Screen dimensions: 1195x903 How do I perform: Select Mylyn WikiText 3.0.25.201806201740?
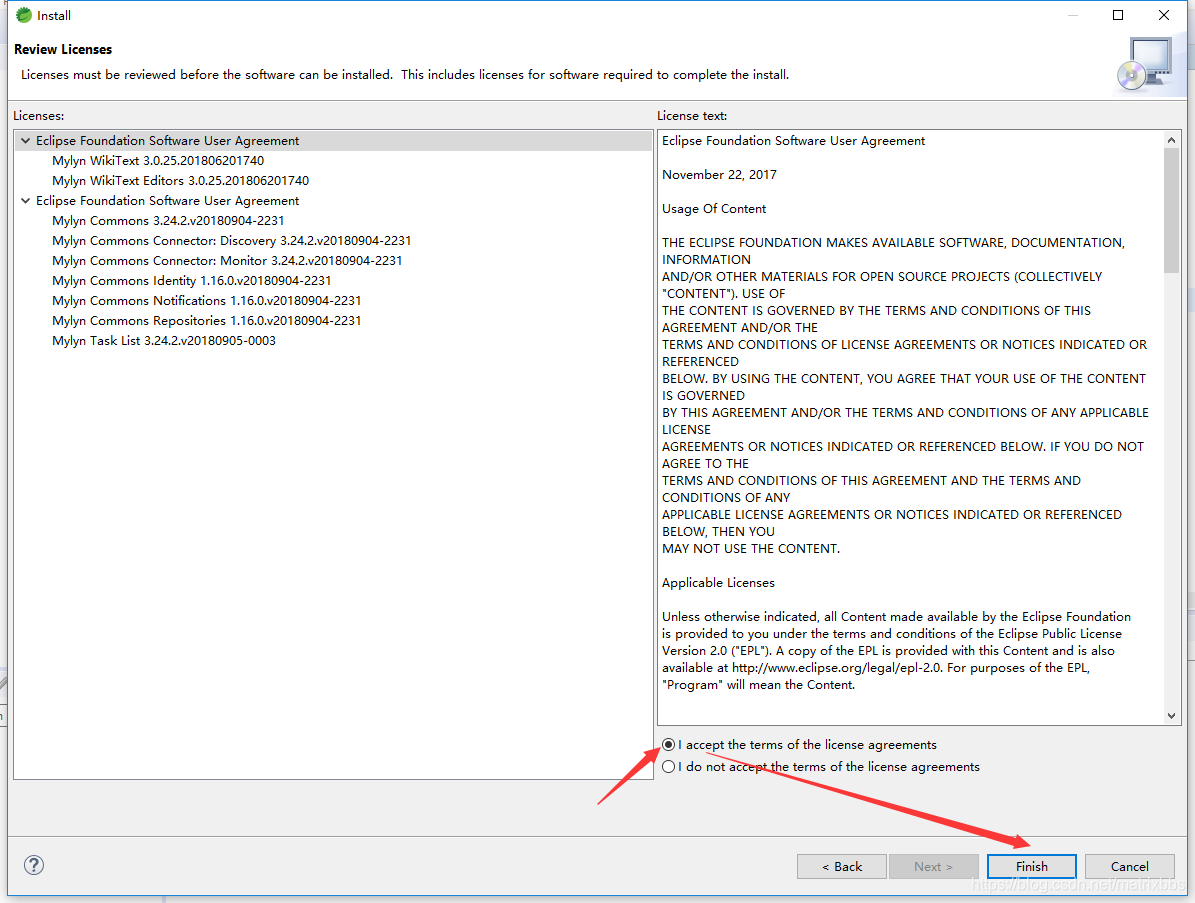pos(158,161)
